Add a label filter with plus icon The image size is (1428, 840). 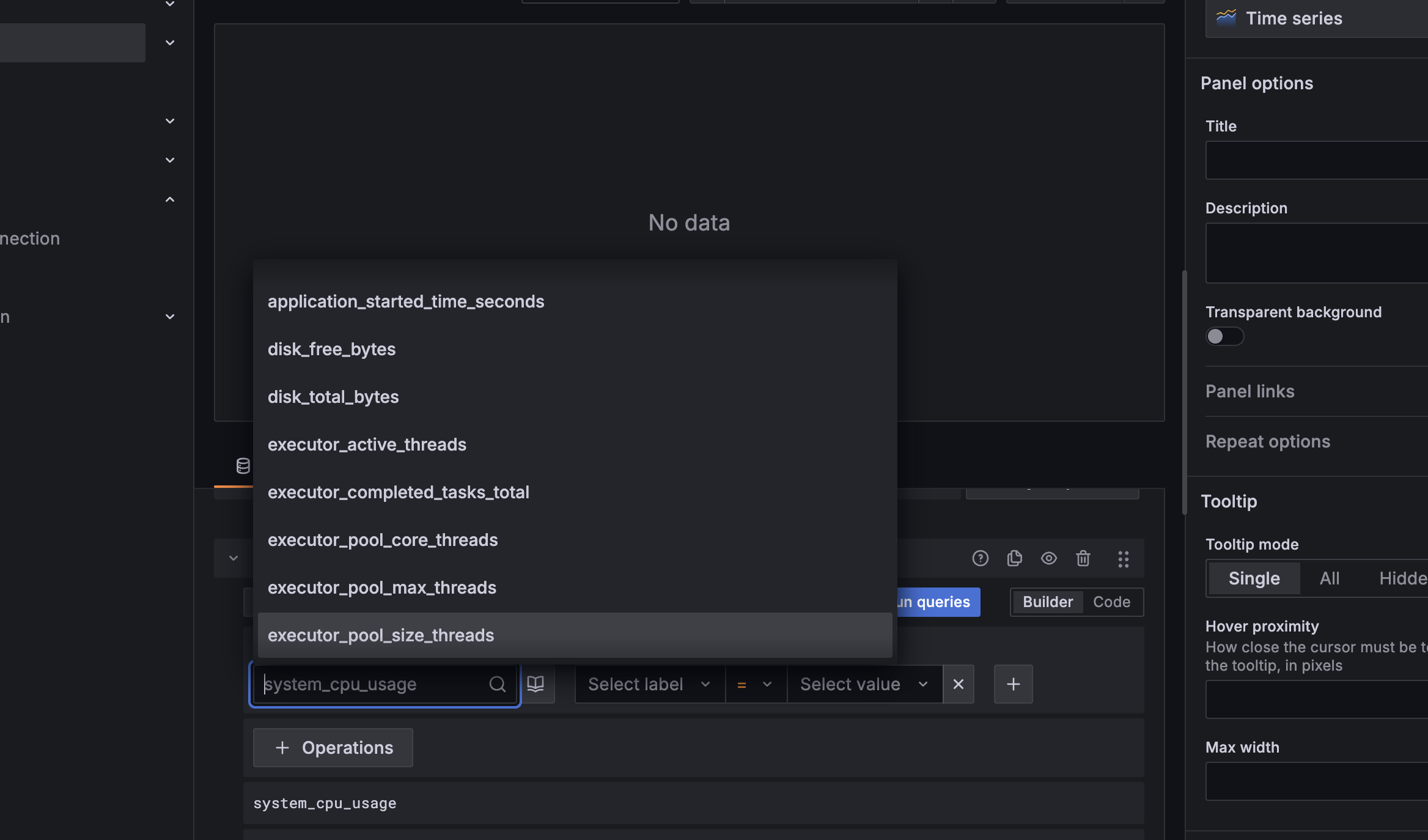pos(1013,684)
